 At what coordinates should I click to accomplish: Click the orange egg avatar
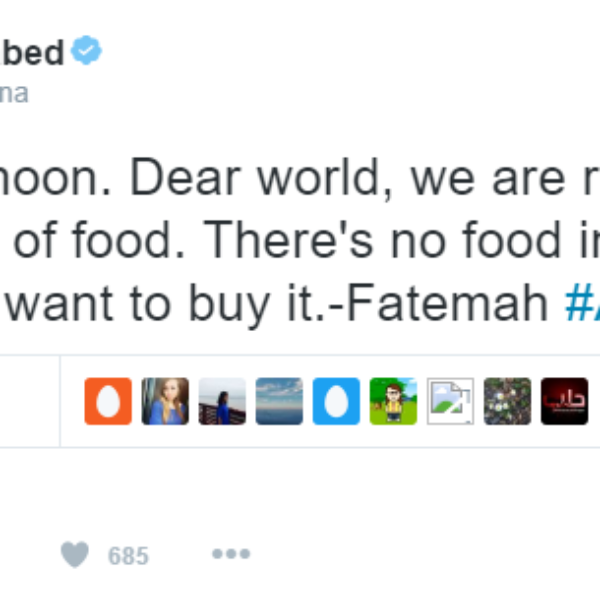click(x=107, y=401)
